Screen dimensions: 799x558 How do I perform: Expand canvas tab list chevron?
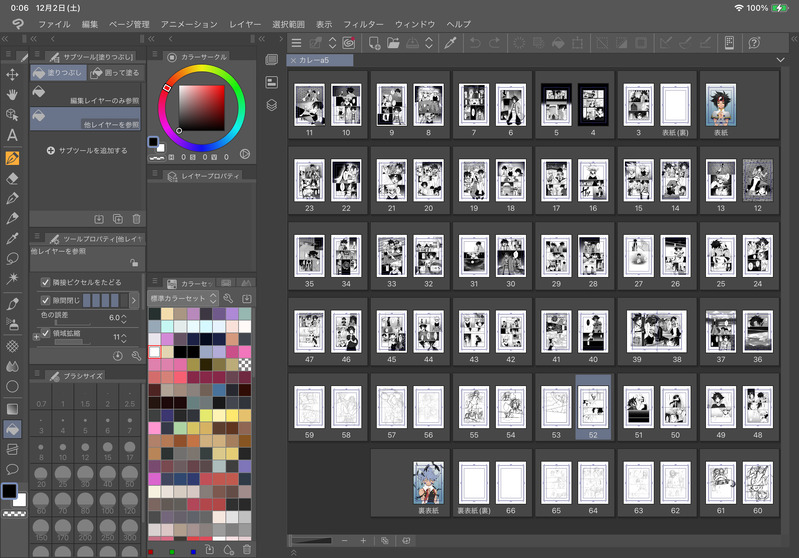coord(780,60)
